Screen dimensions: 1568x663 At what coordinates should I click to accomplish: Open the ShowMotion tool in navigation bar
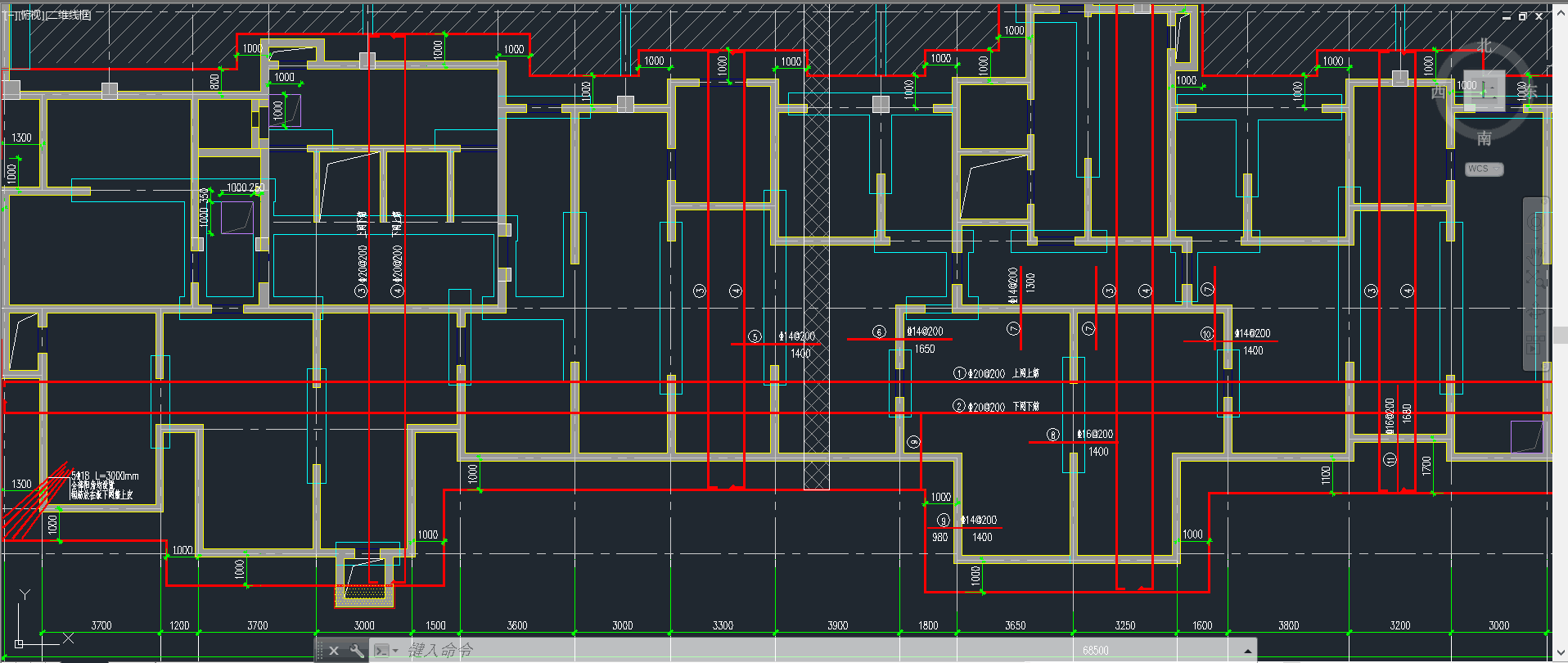[x=1536, y=345]
